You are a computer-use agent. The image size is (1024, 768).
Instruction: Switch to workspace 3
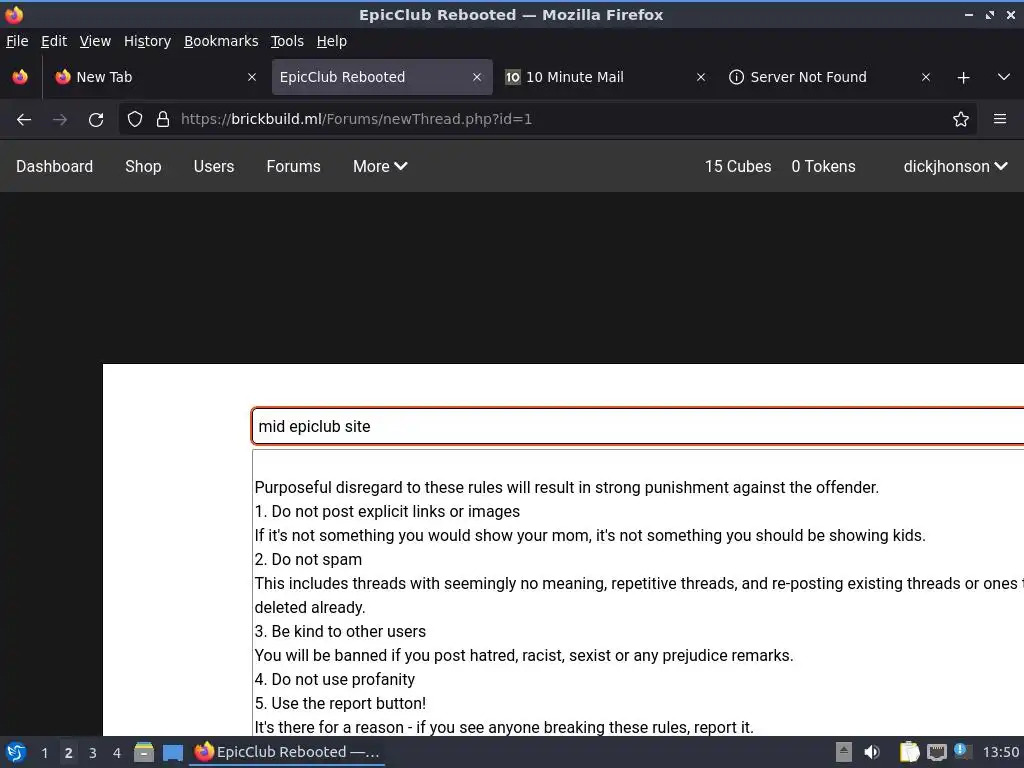[x=93, y=753]
